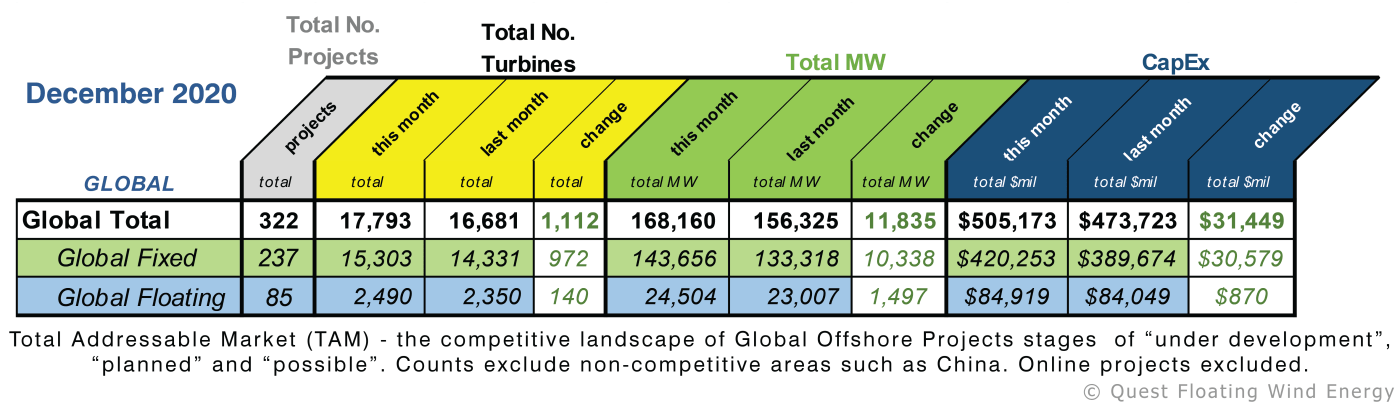Click the green Total MW heading
Image resolution: width=1400 pixels, height=415 pixels.
[x=835, y=62]
